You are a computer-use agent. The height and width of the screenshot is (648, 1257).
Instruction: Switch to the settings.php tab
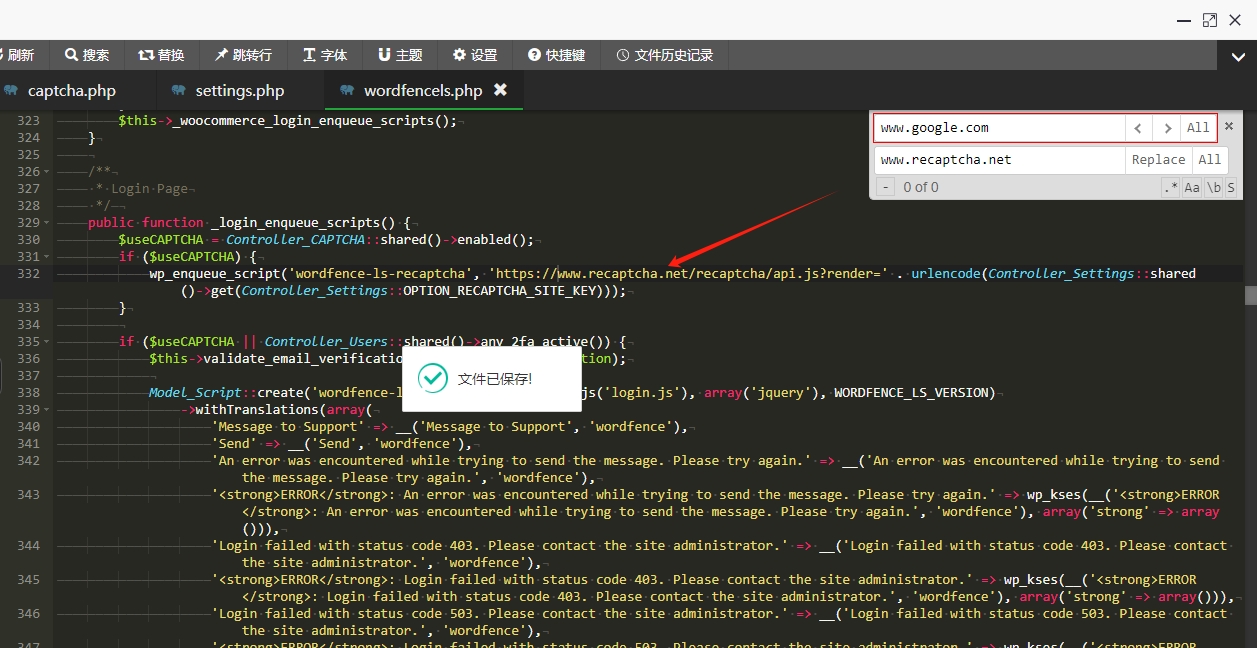tap(240, 91)
